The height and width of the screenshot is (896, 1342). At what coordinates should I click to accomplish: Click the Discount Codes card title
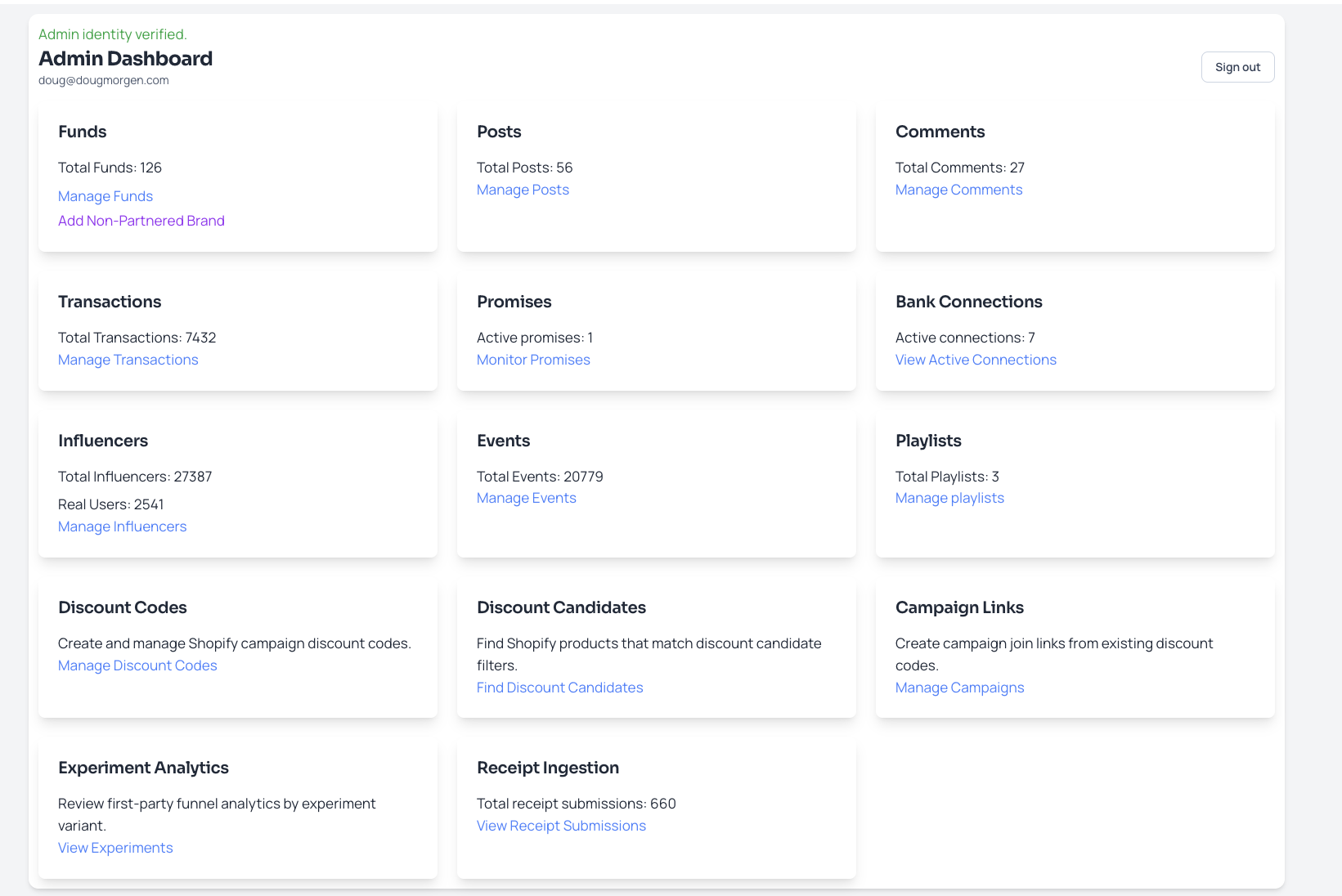click(x=122, y=607)
